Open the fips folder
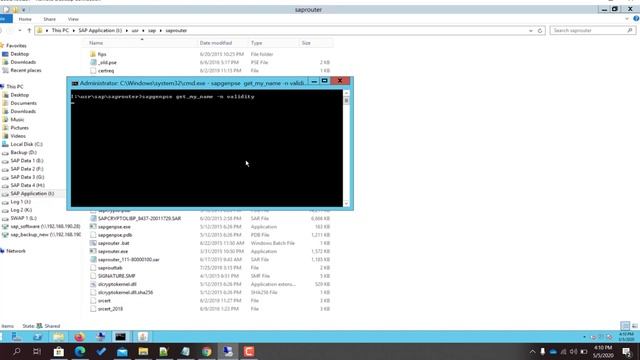 (102, 54)
